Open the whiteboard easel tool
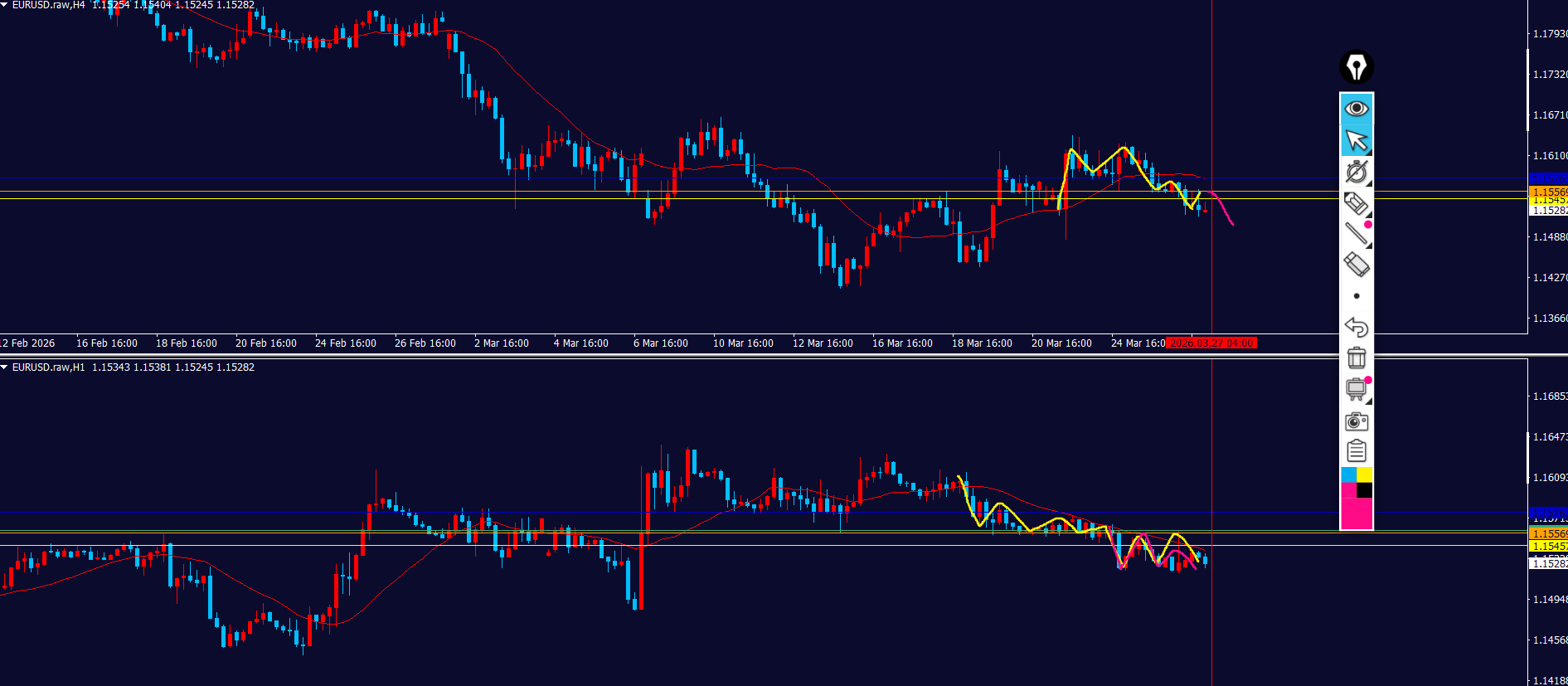The image size is (1568, 686). coord(1356,389)
